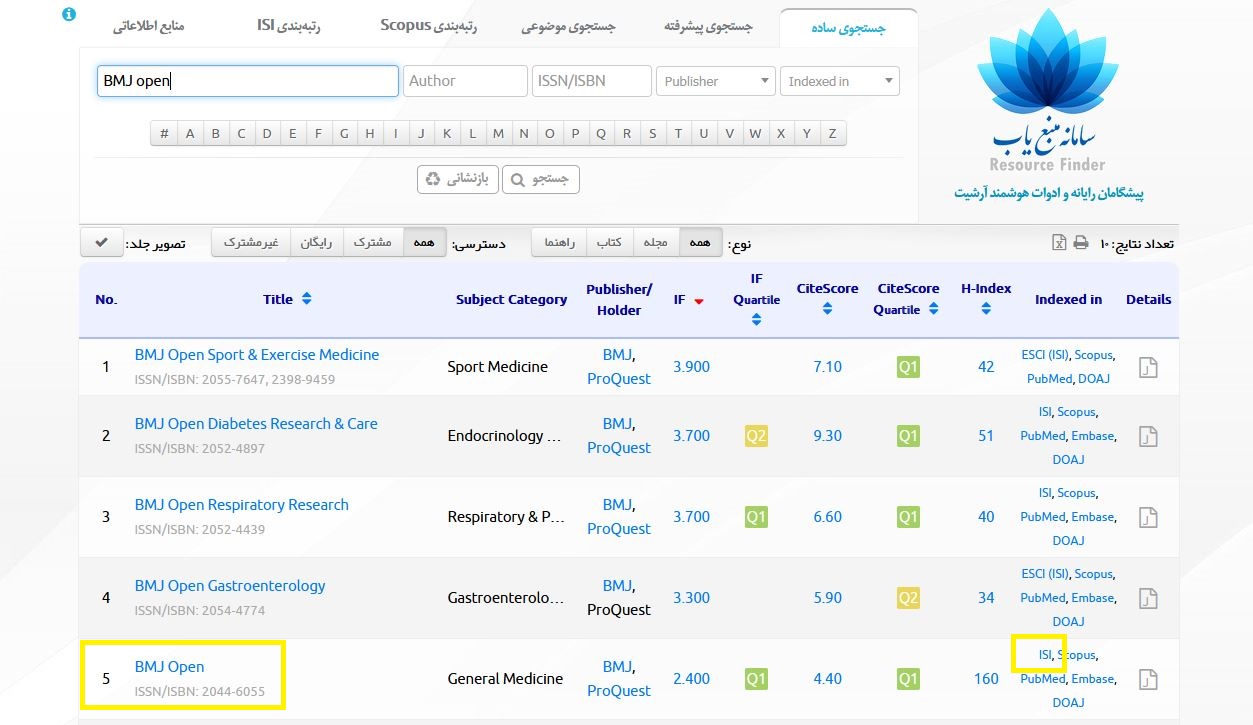Click H-Index value 42
The image size is (1253, 725).
(986, 367)
